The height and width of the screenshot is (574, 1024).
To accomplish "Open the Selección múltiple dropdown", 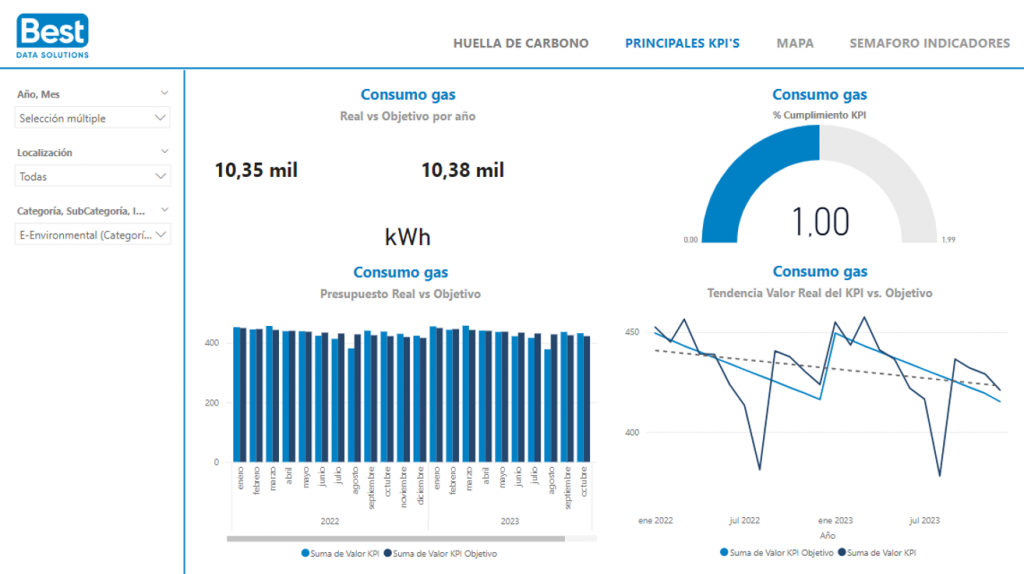I will coord(94,118).
